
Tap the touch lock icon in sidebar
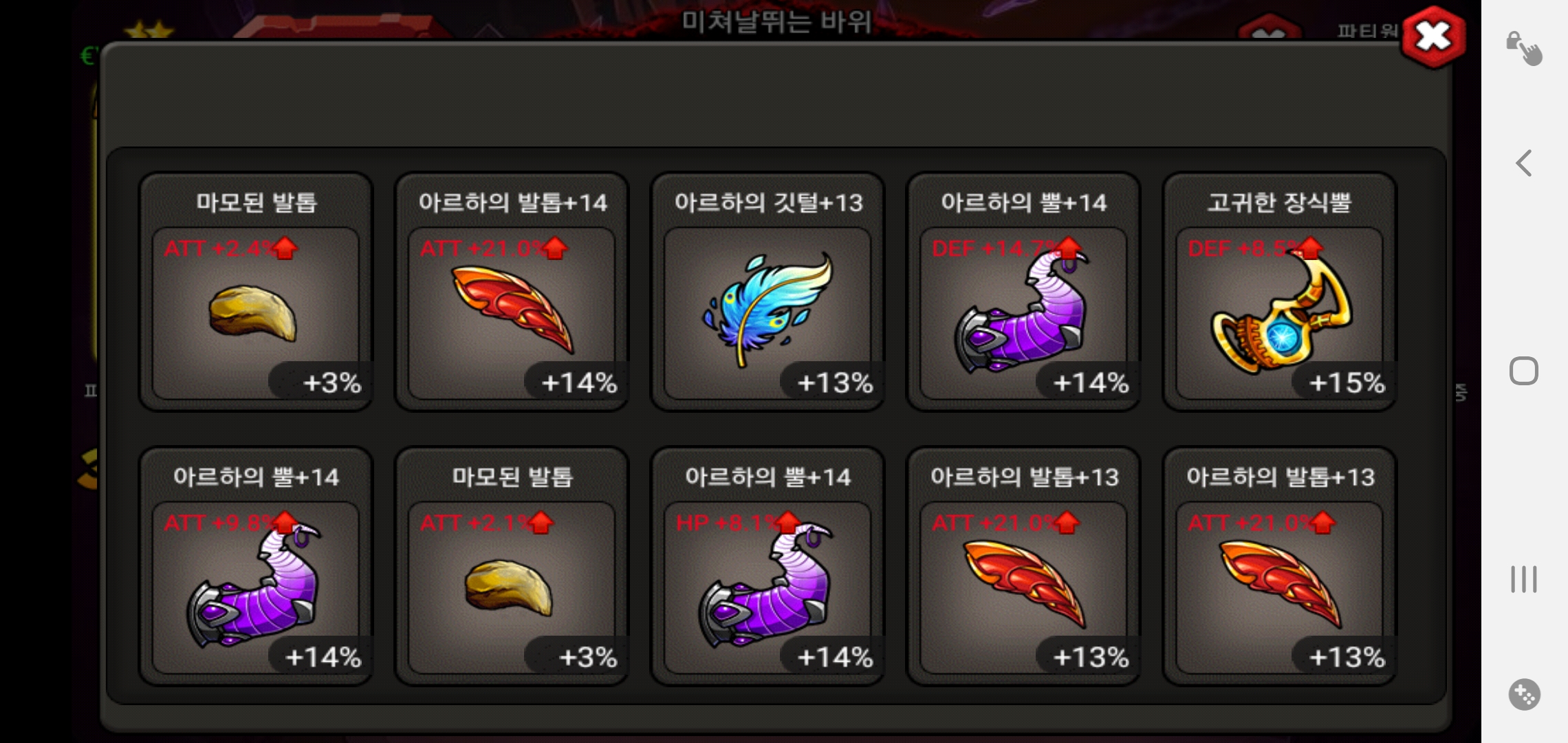pyautogui.click(x=1524, y=48)
